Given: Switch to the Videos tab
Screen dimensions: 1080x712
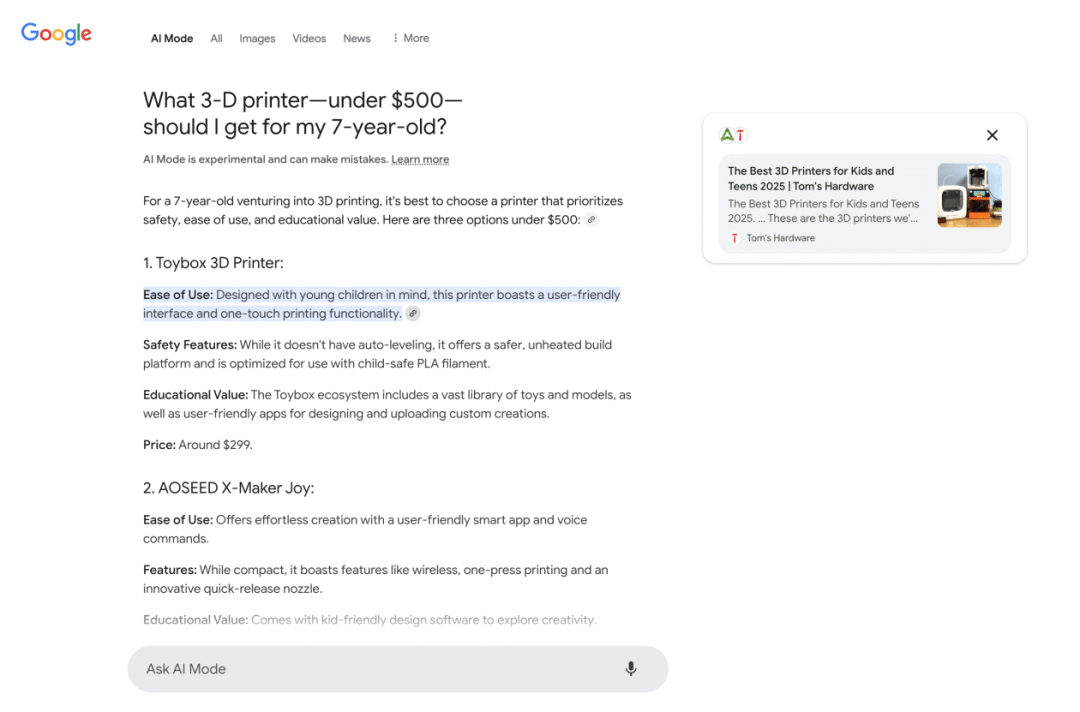Looking at the screenshot, I should [309, 39].
